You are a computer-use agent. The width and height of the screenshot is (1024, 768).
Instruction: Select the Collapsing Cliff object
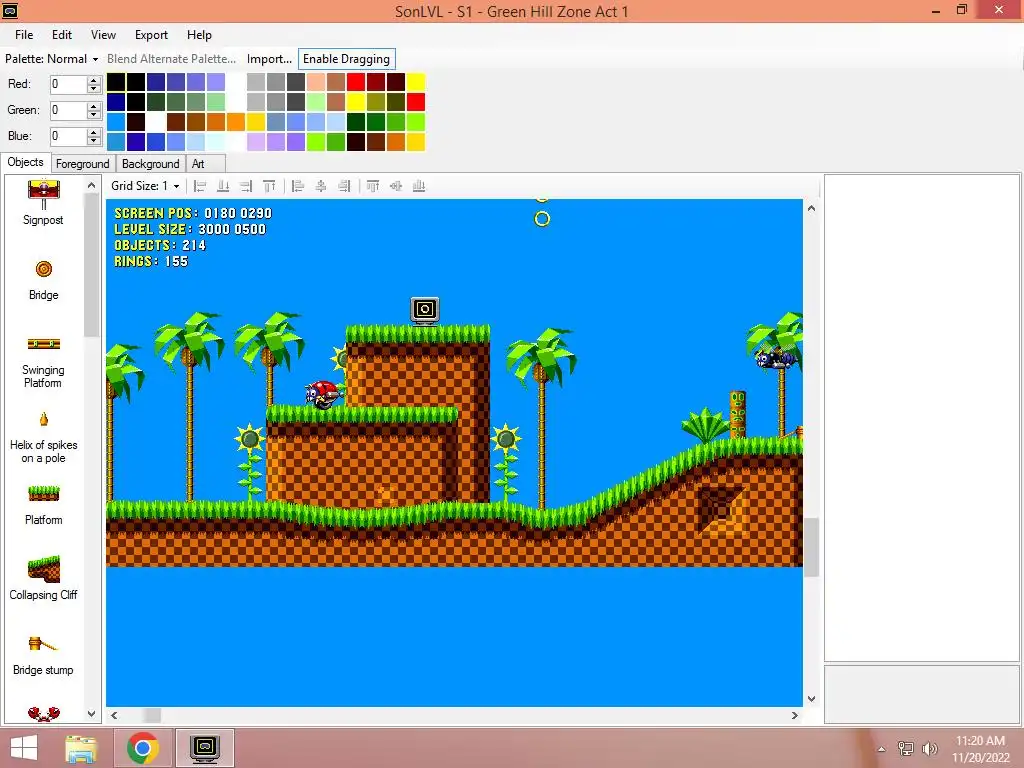coord(43,579)
